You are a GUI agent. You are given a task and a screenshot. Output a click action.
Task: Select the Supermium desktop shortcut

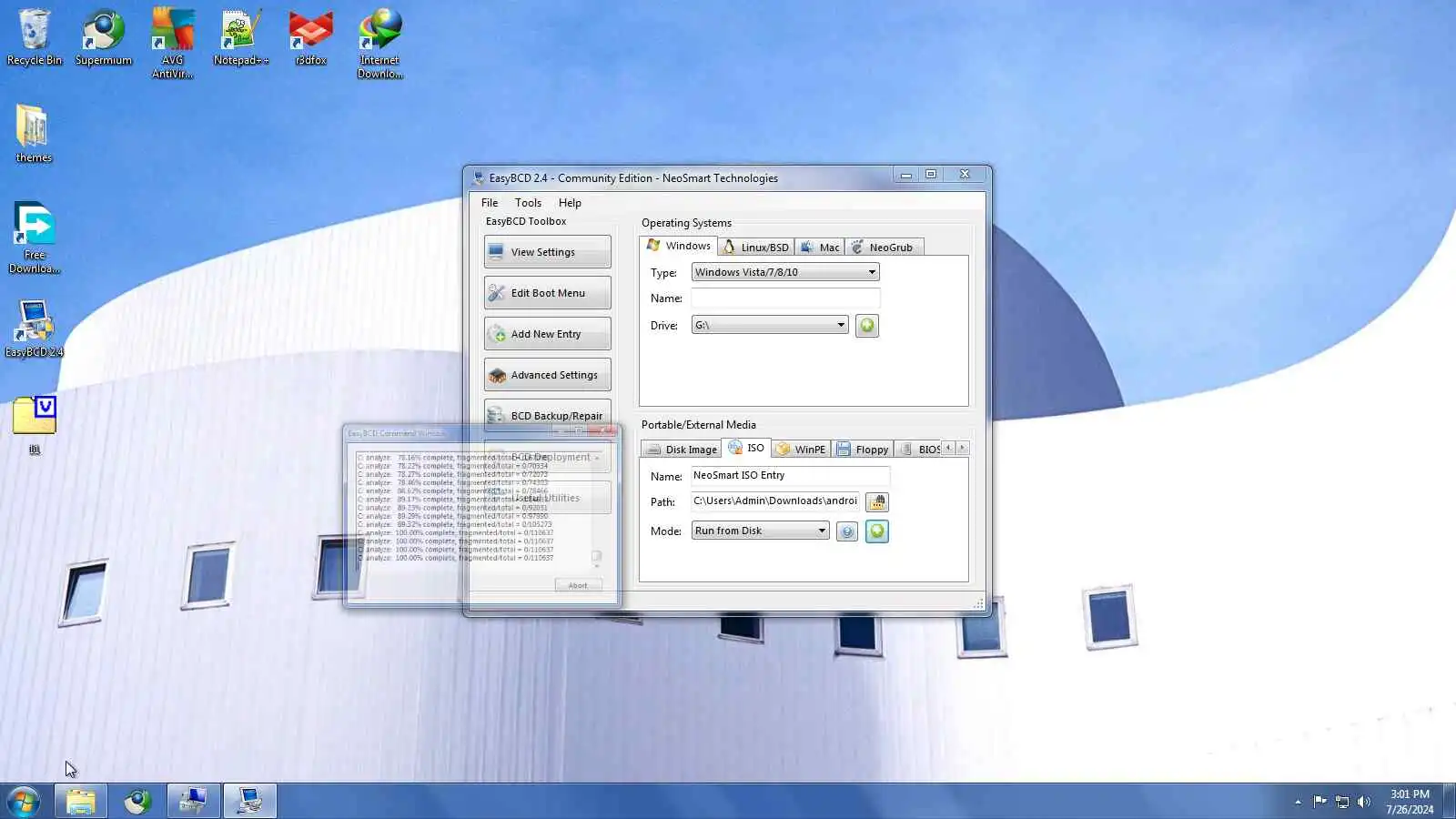click(104, 38)
